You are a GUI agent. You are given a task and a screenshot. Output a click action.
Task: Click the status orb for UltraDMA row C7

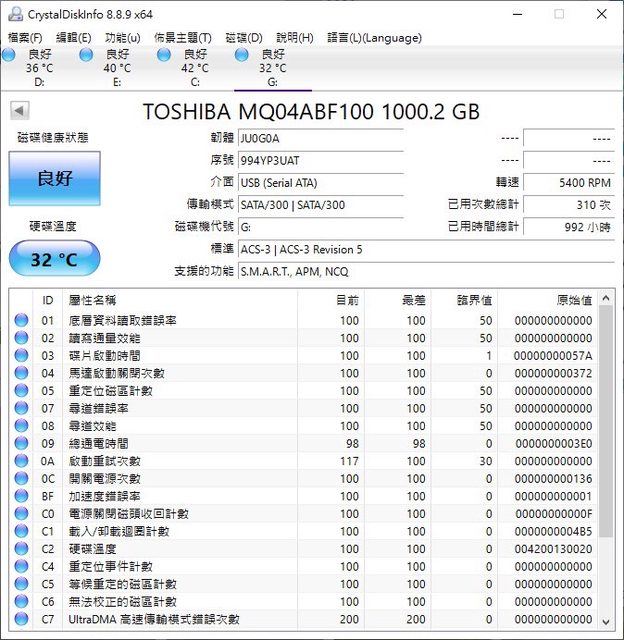coord(21,619)
